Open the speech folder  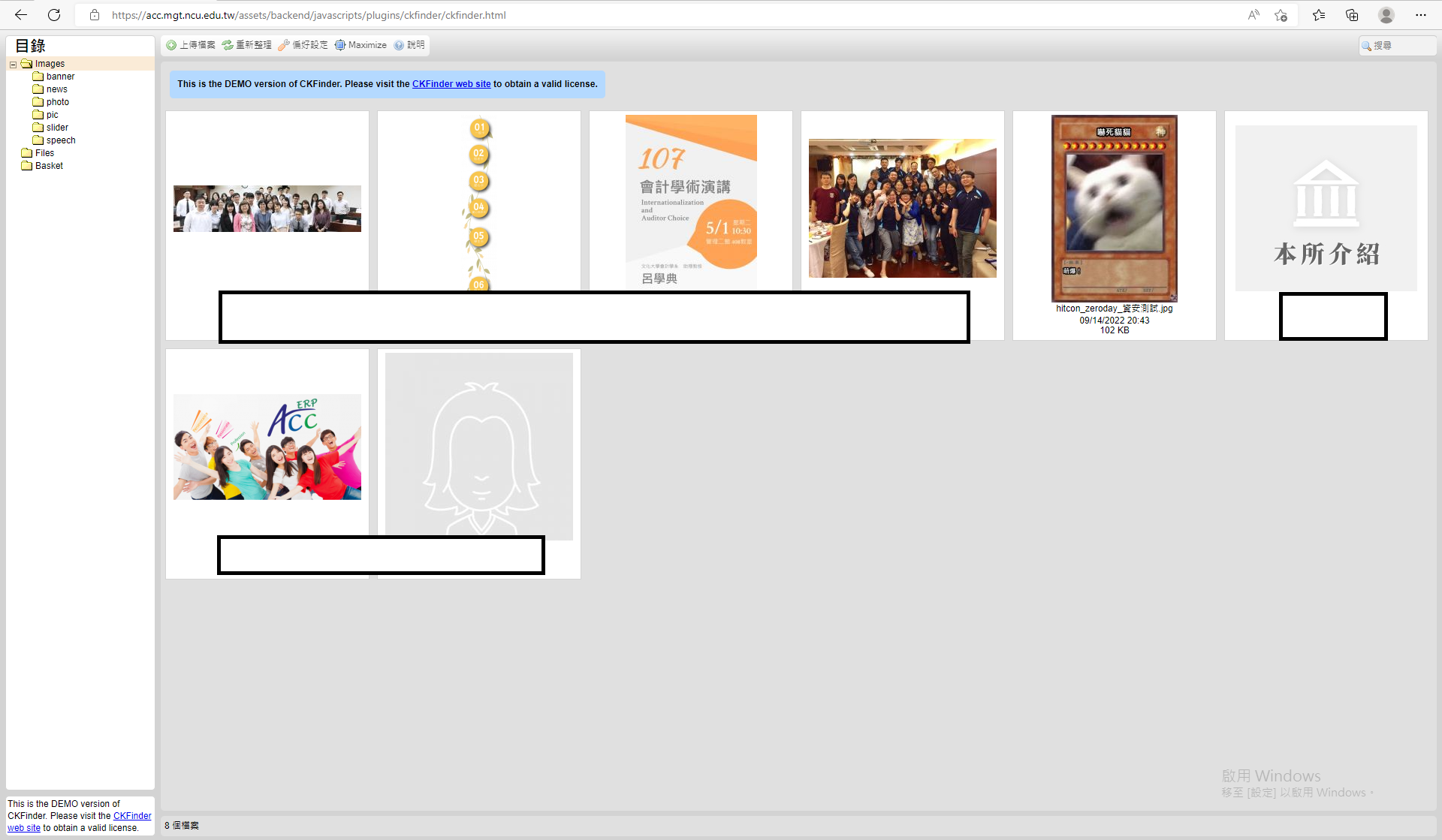(x=61, y=140)
